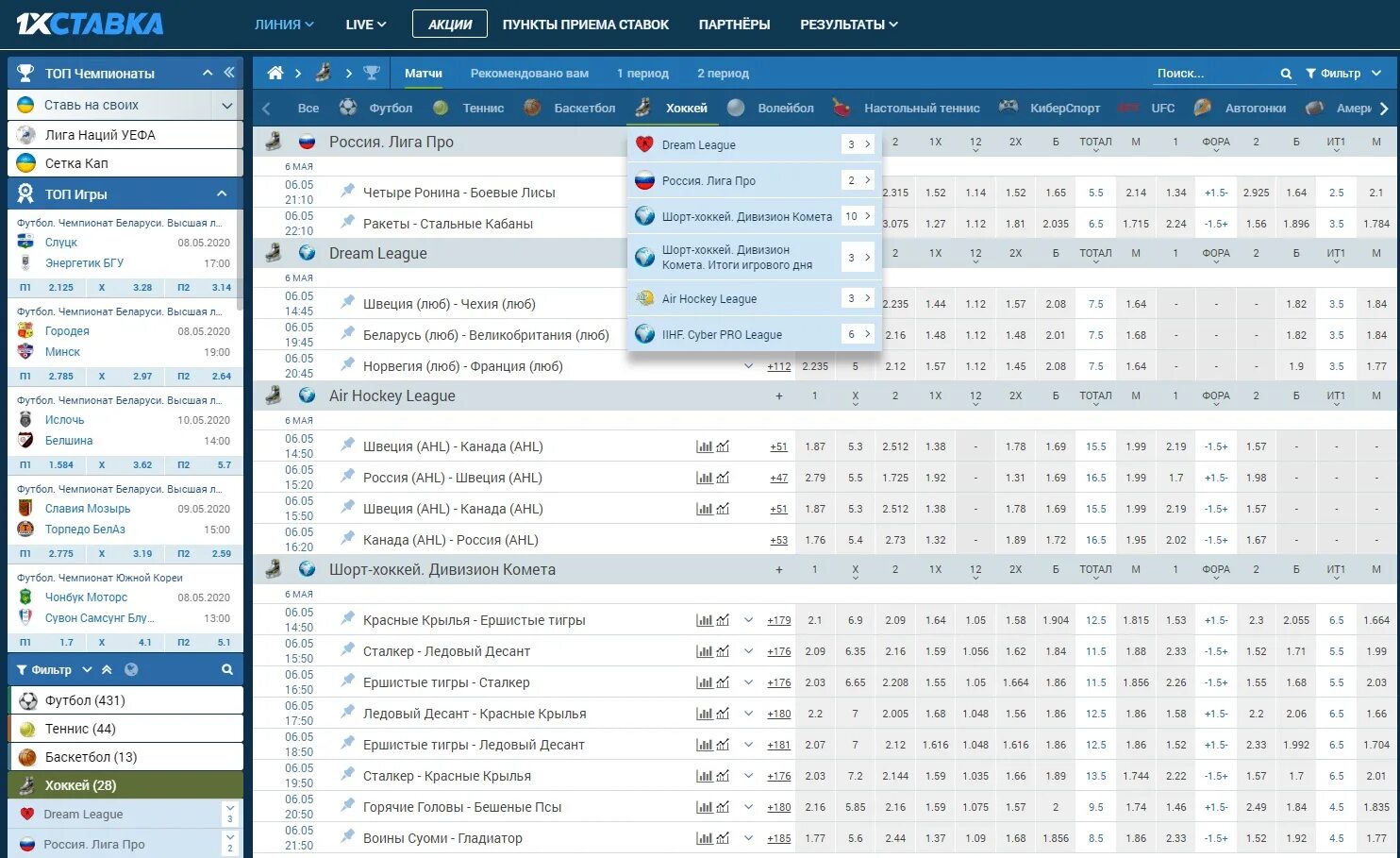The height and width of the screenshot is (858, 1400).
Task: Expand top-right Фильтр dropdown
Action: [x=1343, y=74]
